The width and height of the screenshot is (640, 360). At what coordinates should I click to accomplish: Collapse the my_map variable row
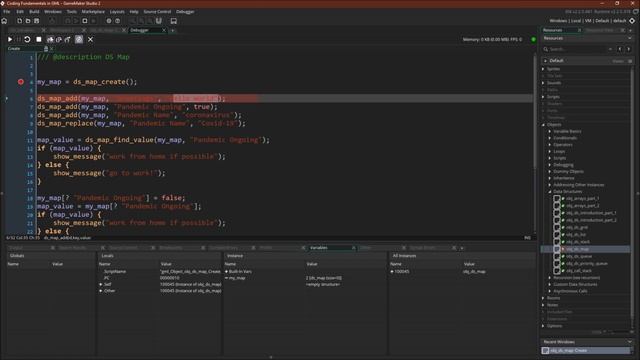point(227,278)
